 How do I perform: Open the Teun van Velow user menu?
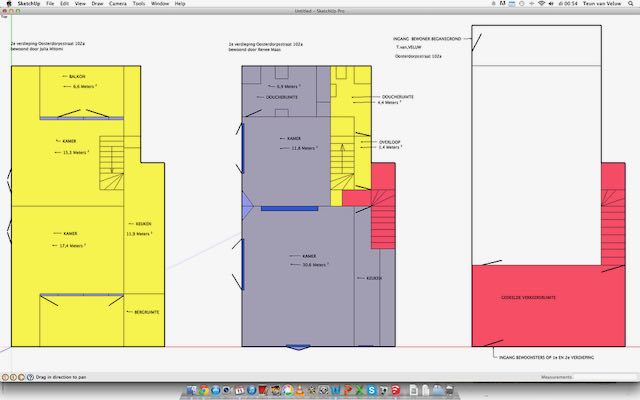pos(602,4)
